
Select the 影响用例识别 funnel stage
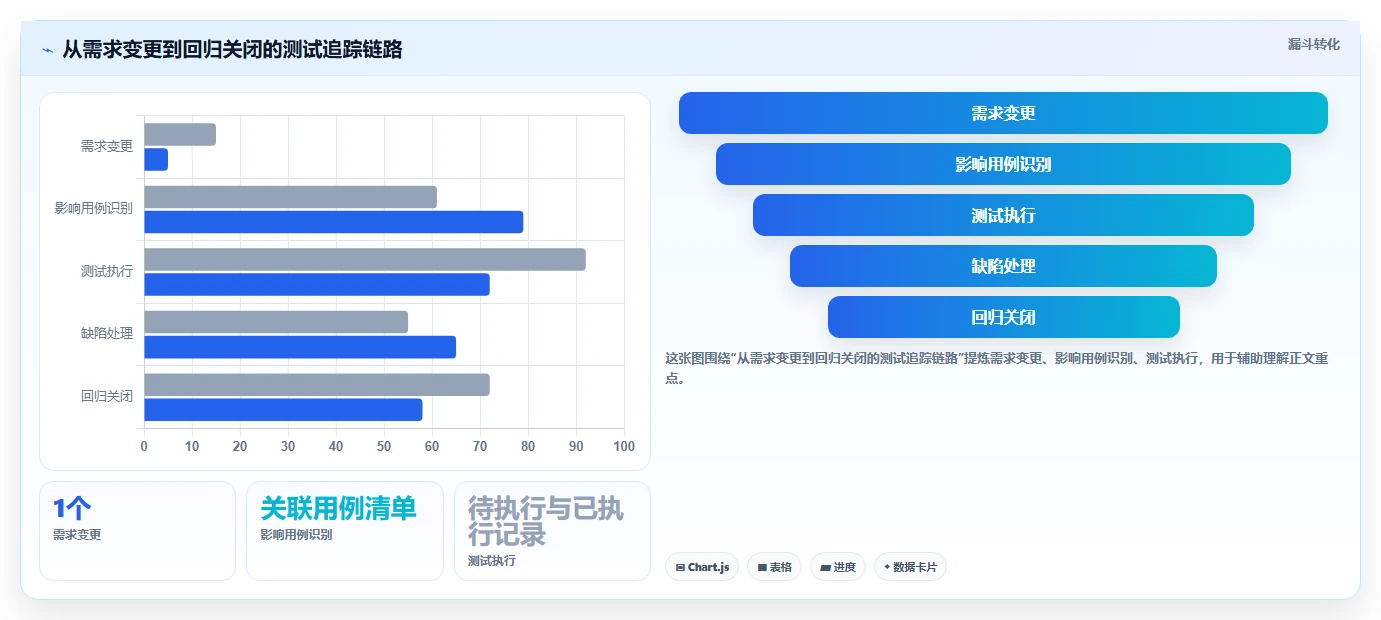click(1003, 164)
